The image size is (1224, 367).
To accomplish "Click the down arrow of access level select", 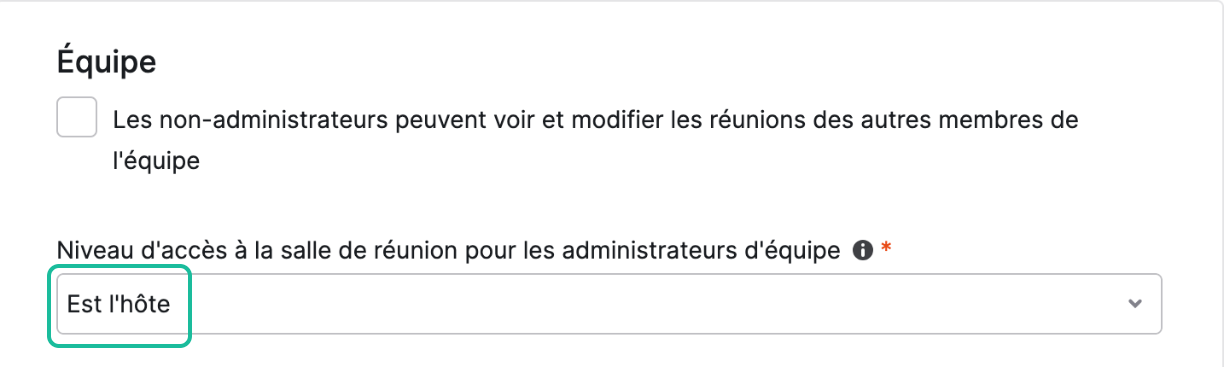I will click(1134, 303).
